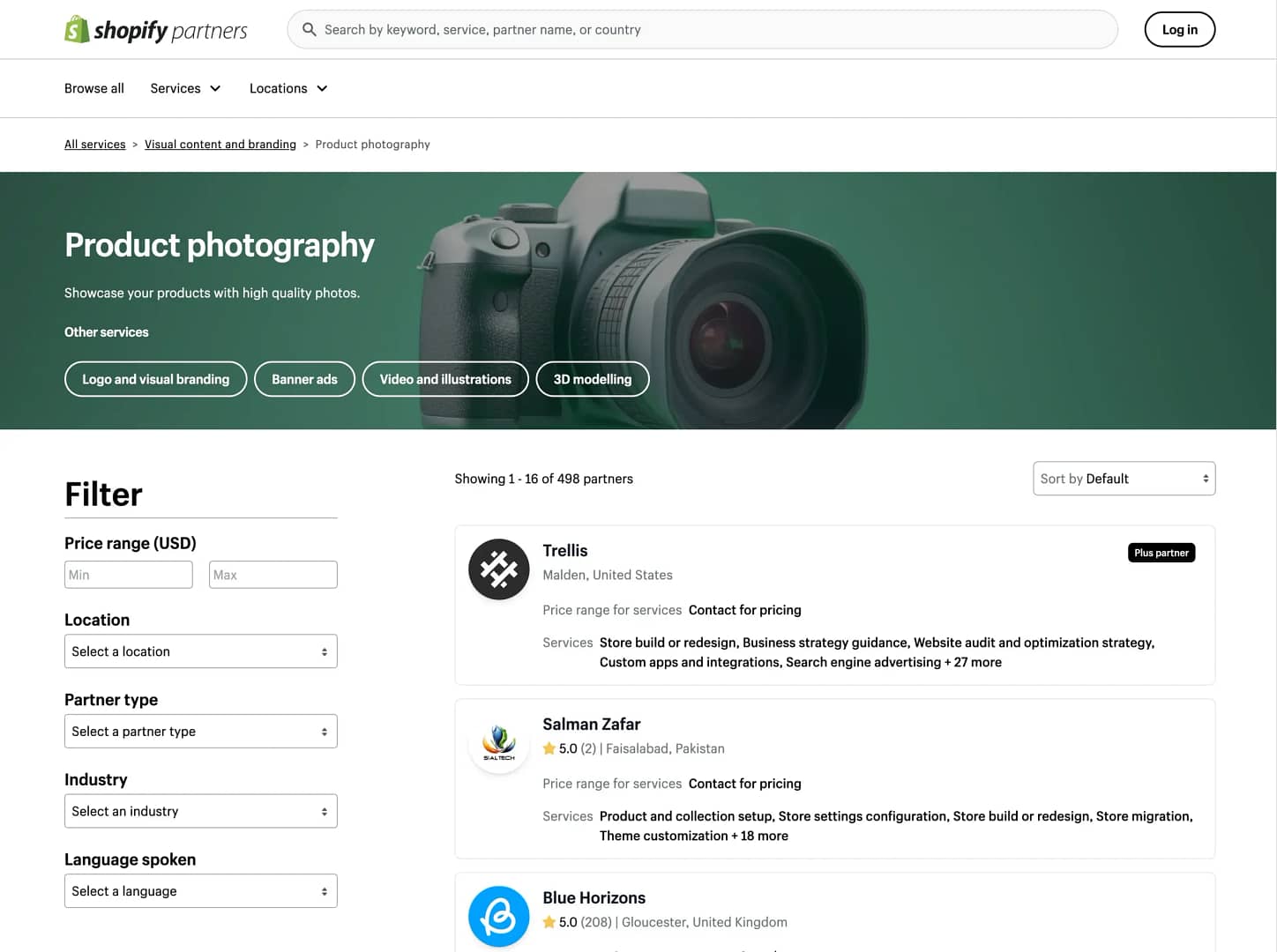
Task: Click the Plus partner badge
Action: (1161, 553)
